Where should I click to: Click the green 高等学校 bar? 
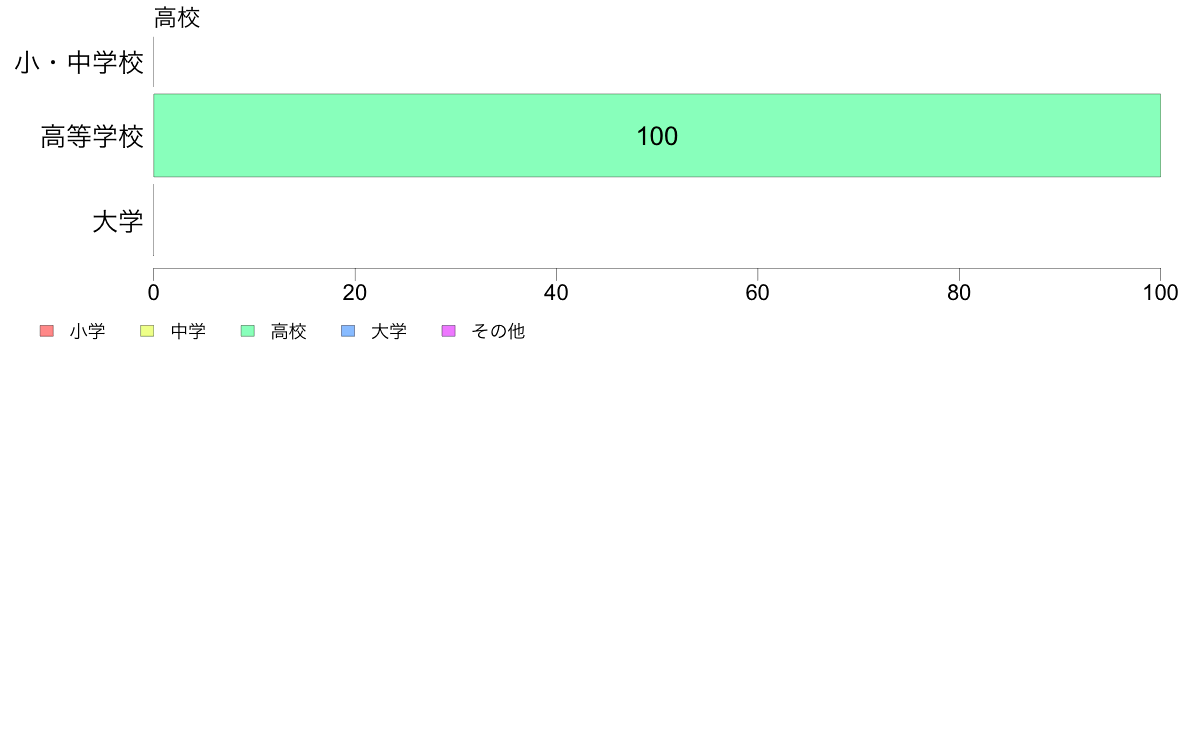point(657,136)
